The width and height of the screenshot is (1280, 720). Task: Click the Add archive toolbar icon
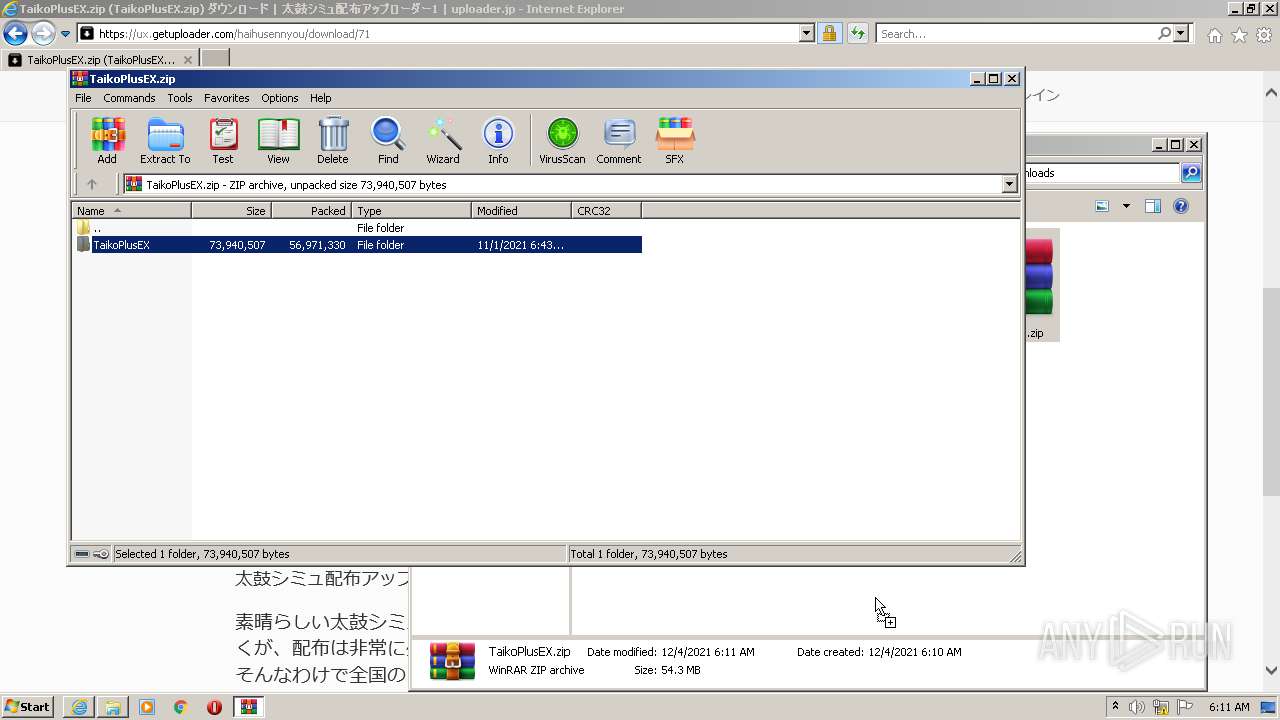tap(107, 140)
